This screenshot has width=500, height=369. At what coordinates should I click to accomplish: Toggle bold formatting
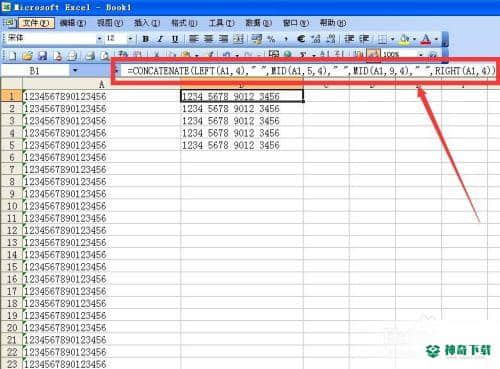coord(146,39)
